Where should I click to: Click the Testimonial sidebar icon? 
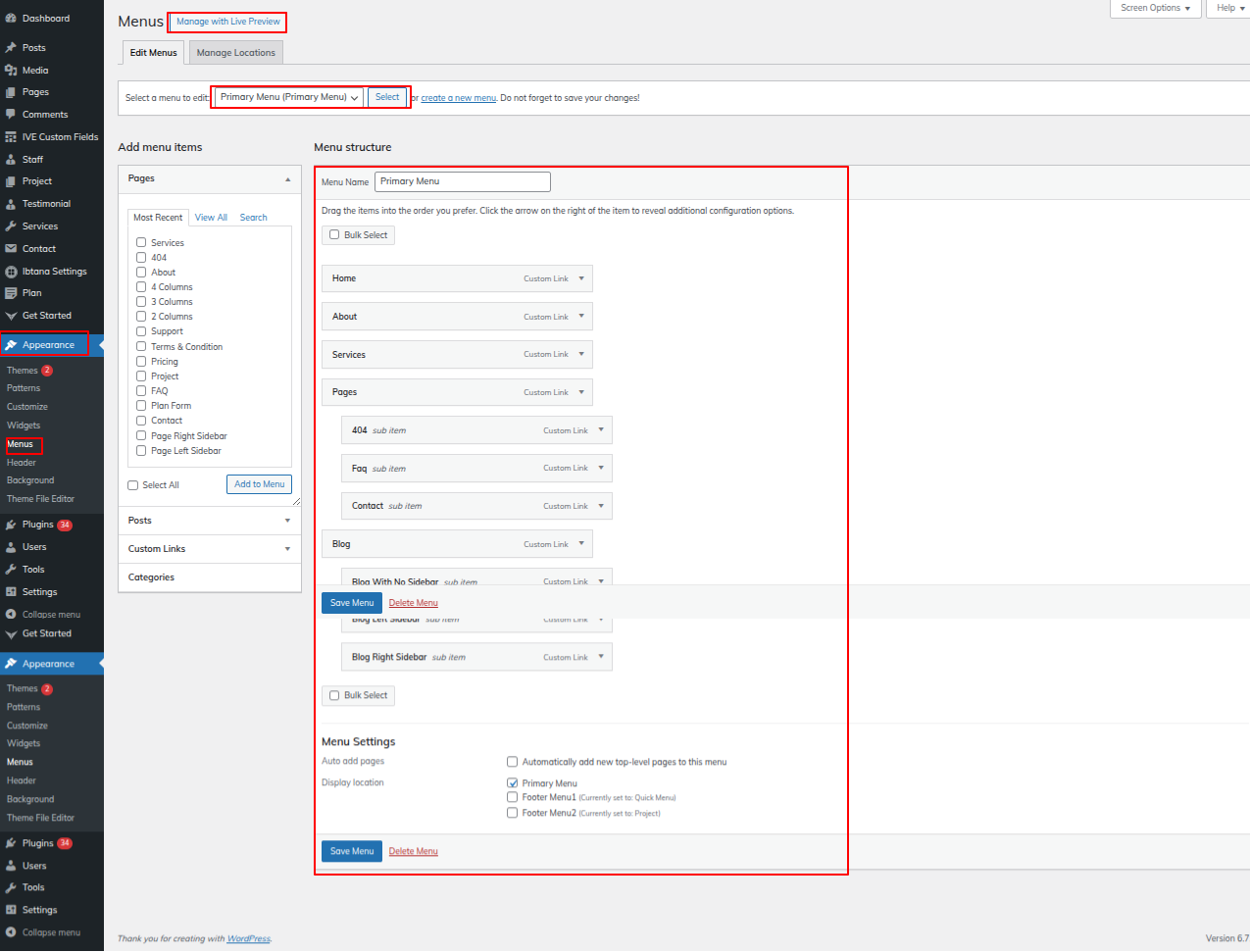point(11,204)
